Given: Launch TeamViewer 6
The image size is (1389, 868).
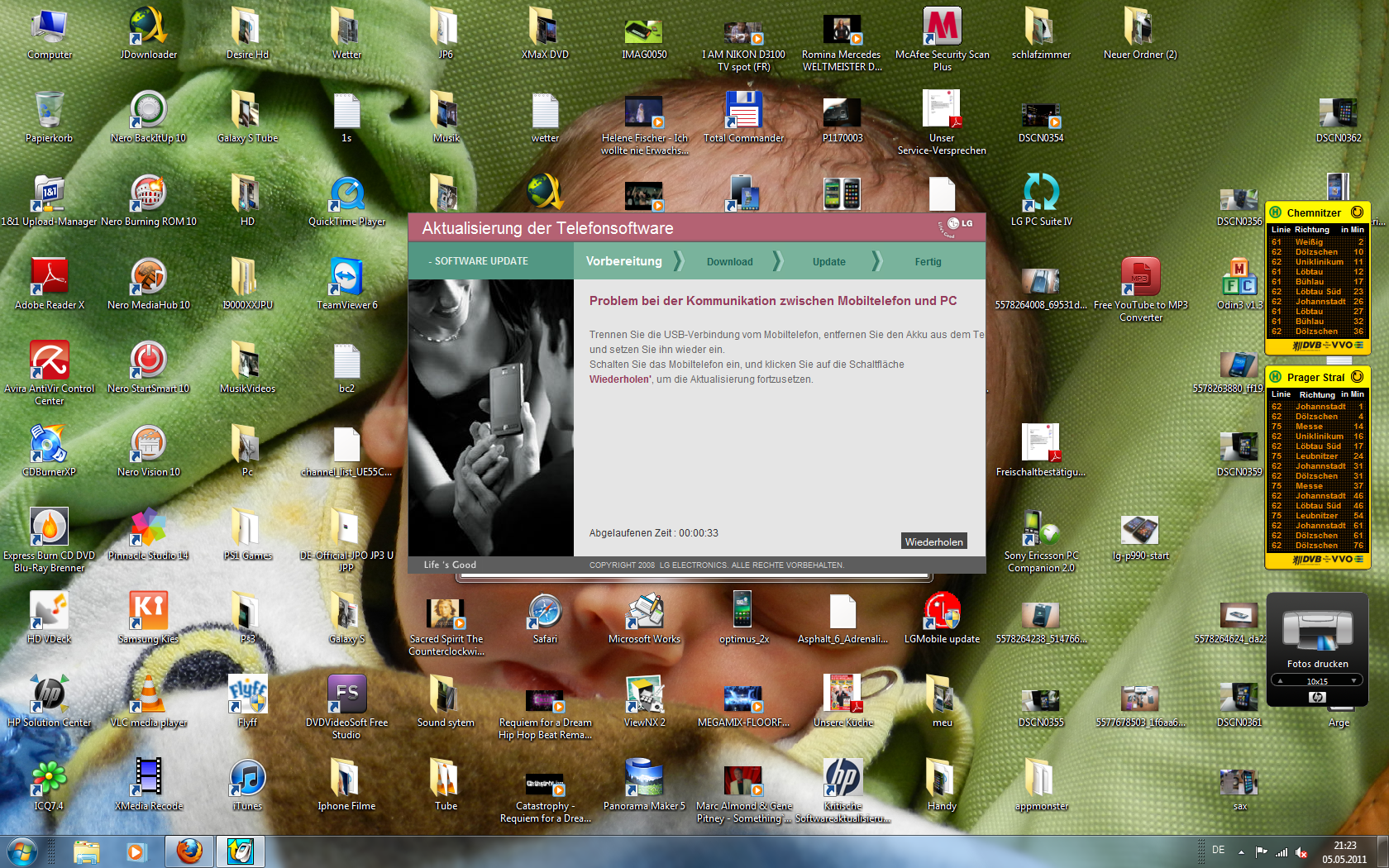Looking at the screenshot, I should click(x=347, y=284).
